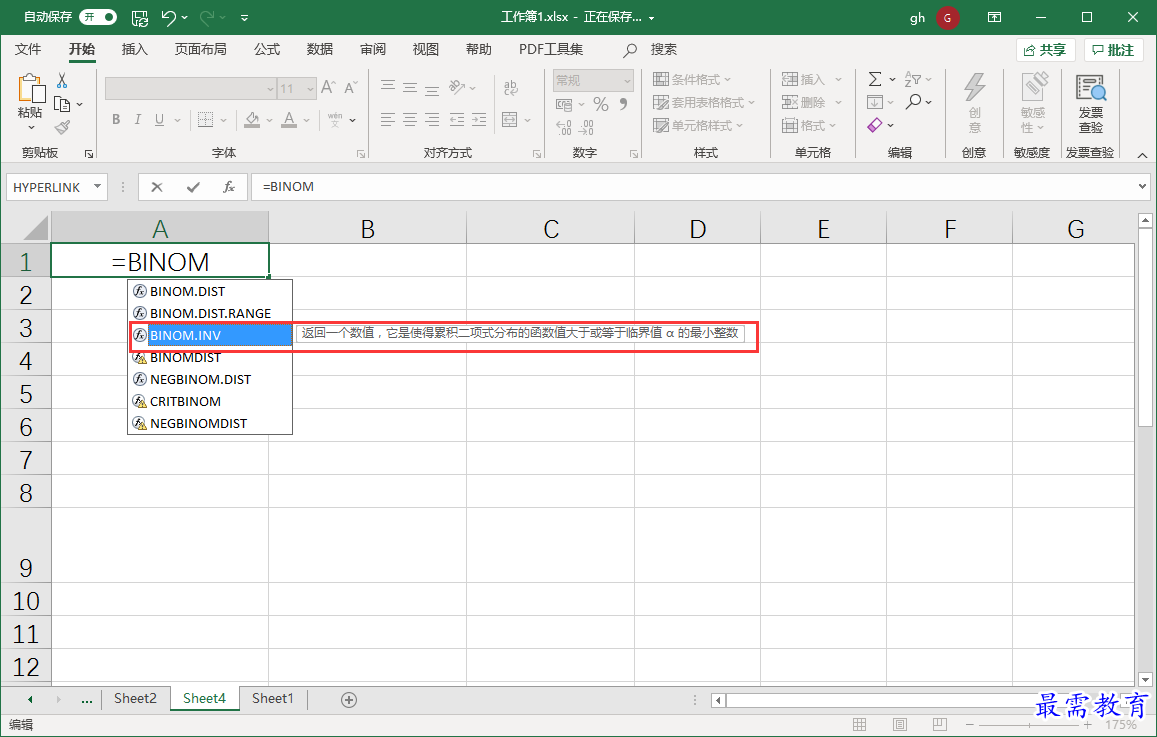The image size is (1157, 737).
Task: Select BINOM.DIST from the suggestion list
Action: (210, 291)
